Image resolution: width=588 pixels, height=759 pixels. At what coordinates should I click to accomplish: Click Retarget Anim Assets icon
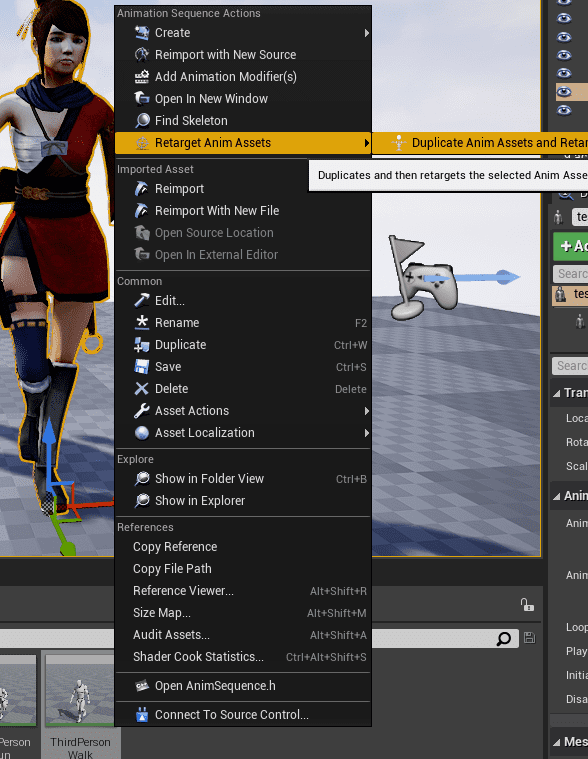pyautogui.click(x=142, y=143)
